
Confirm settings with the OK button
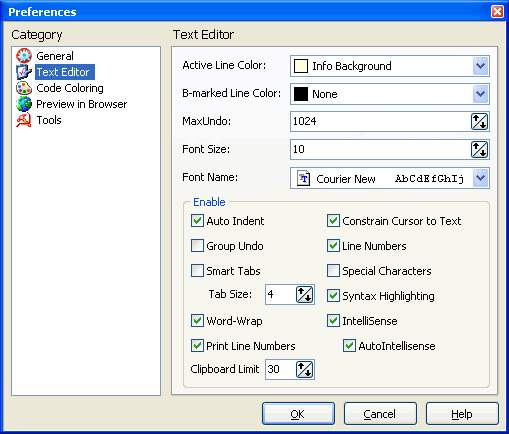(x=298, y=414)
